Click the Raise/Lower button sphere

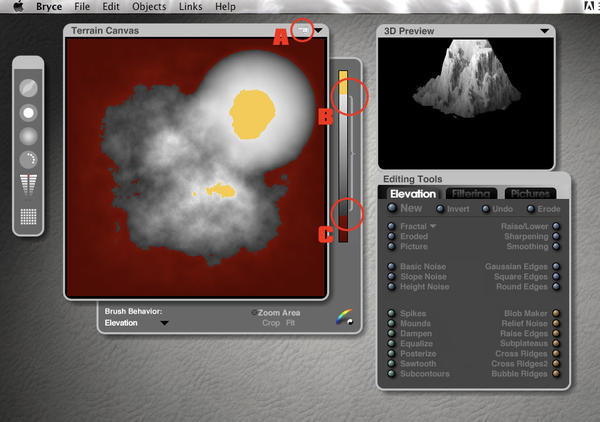click(556, 226)
